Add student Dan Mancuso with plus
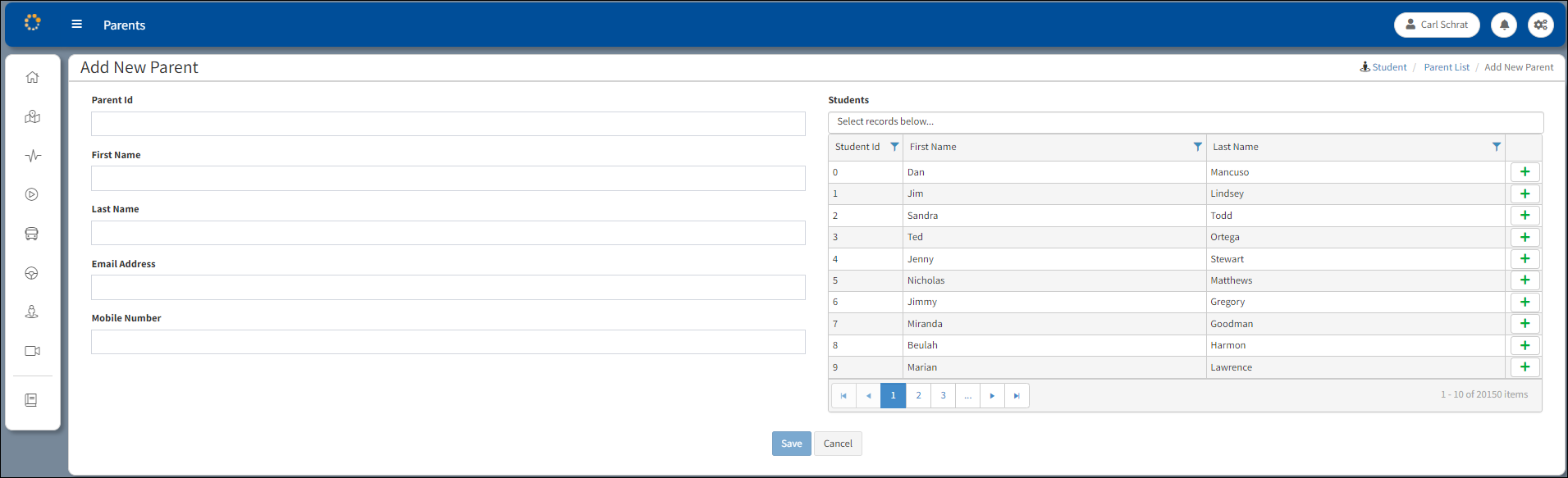The height and width of the screenshot is (478, 1568). click(1525, 172)
